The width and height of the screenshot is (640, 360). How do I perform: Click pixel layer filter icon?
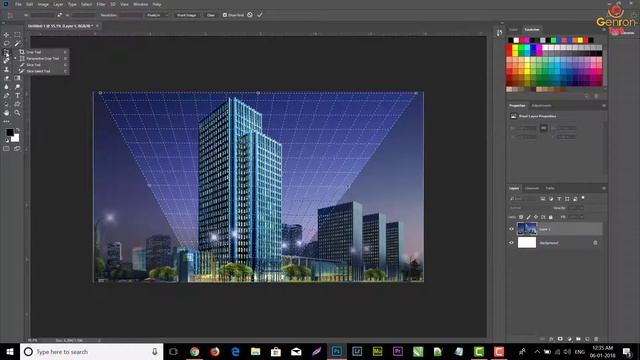click(543, 199)
